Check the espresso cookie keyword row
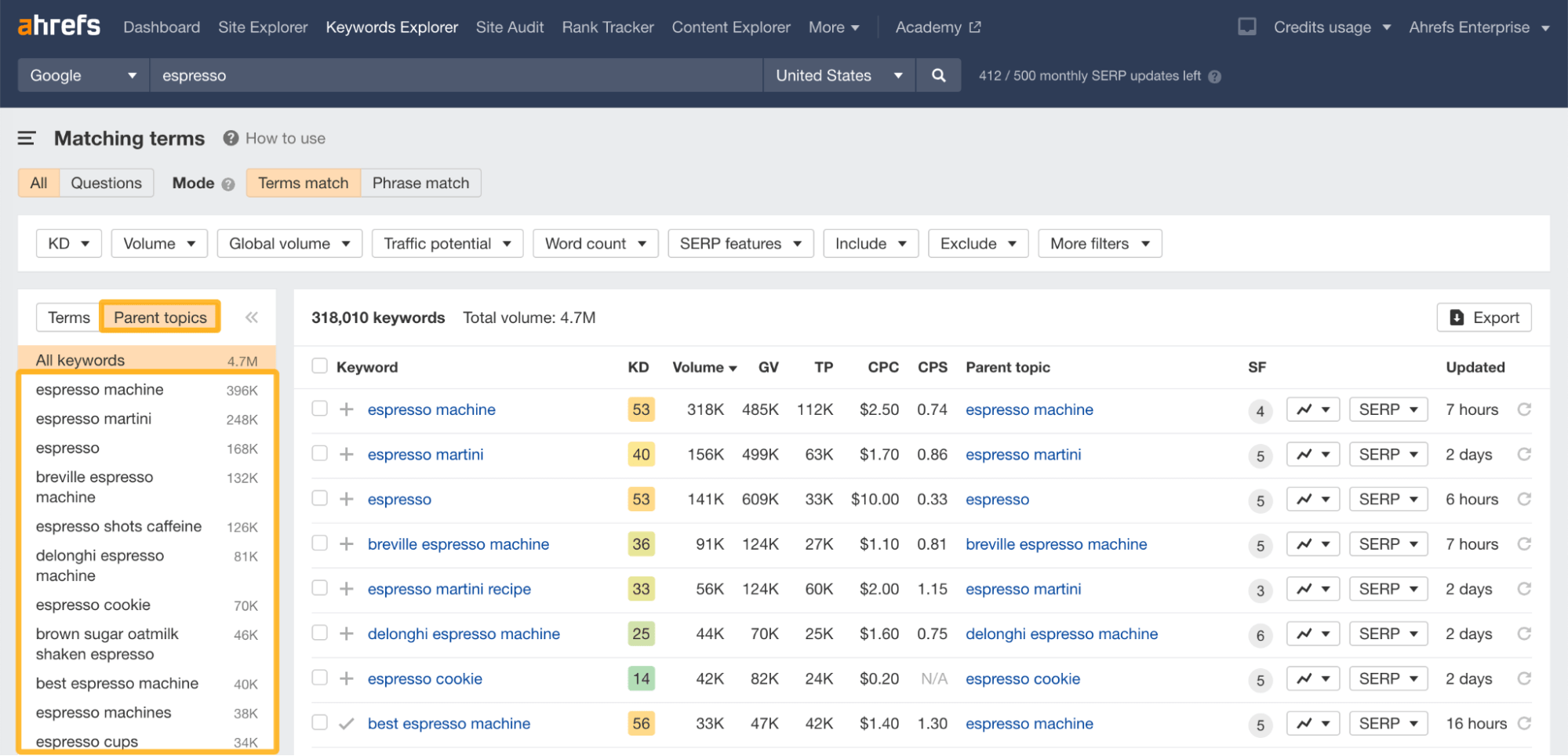Screen dimensions: 1568x756 319,678
